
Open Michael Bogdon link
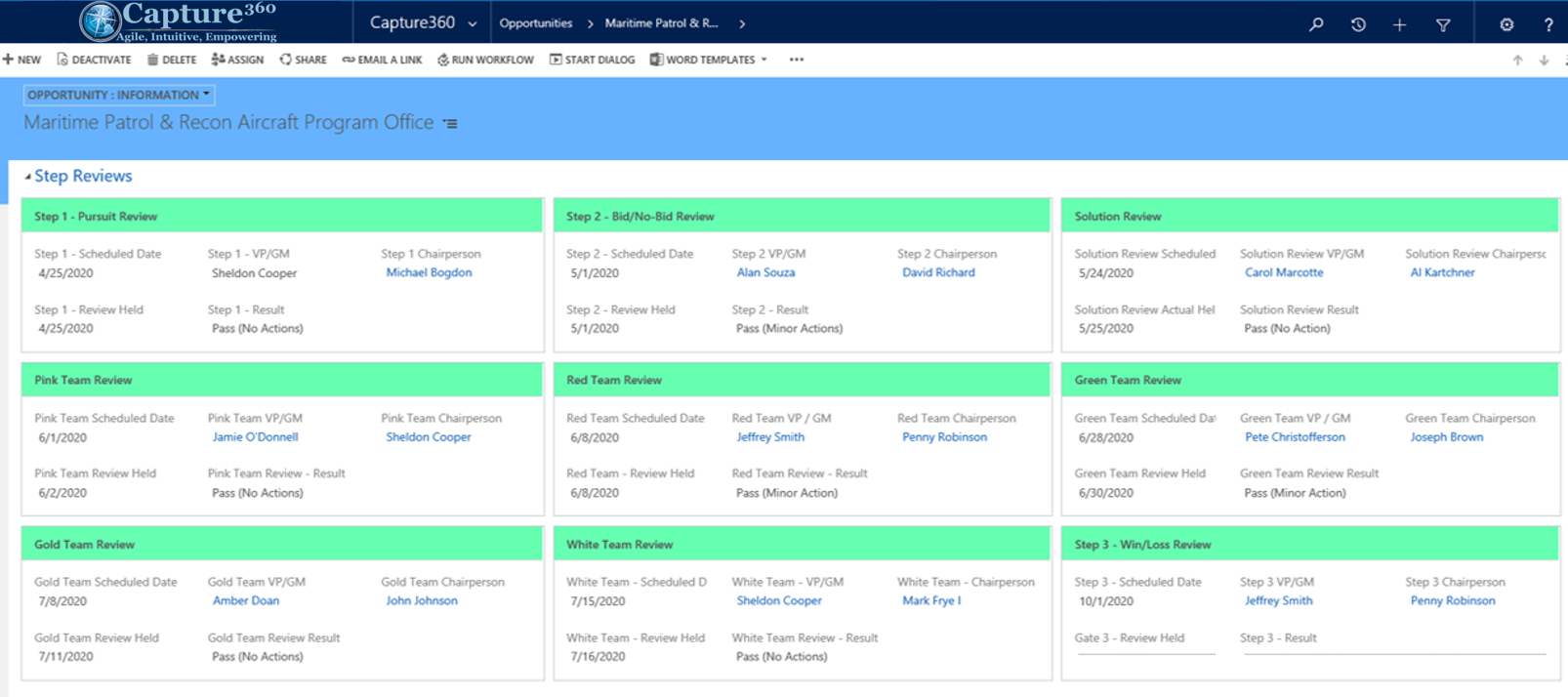429,272
